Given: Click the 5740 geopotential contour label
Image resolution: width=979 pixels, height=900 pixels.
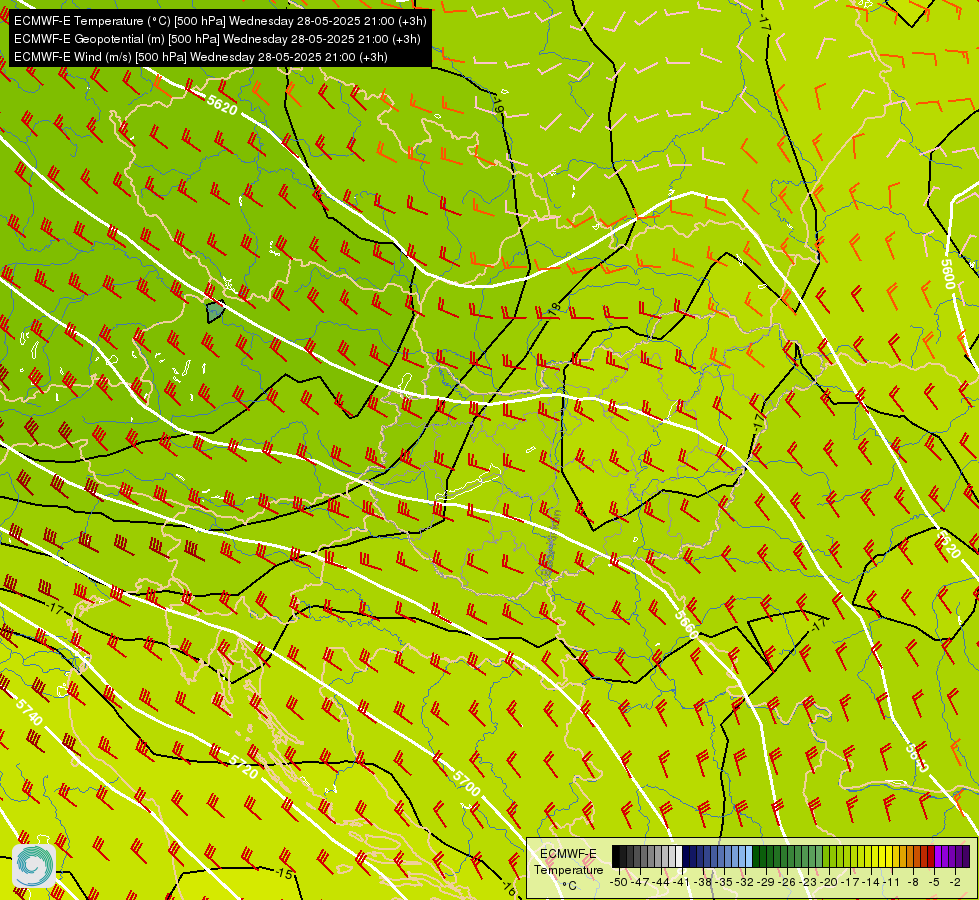Looking at the screenshot, I should click(29, 712).
